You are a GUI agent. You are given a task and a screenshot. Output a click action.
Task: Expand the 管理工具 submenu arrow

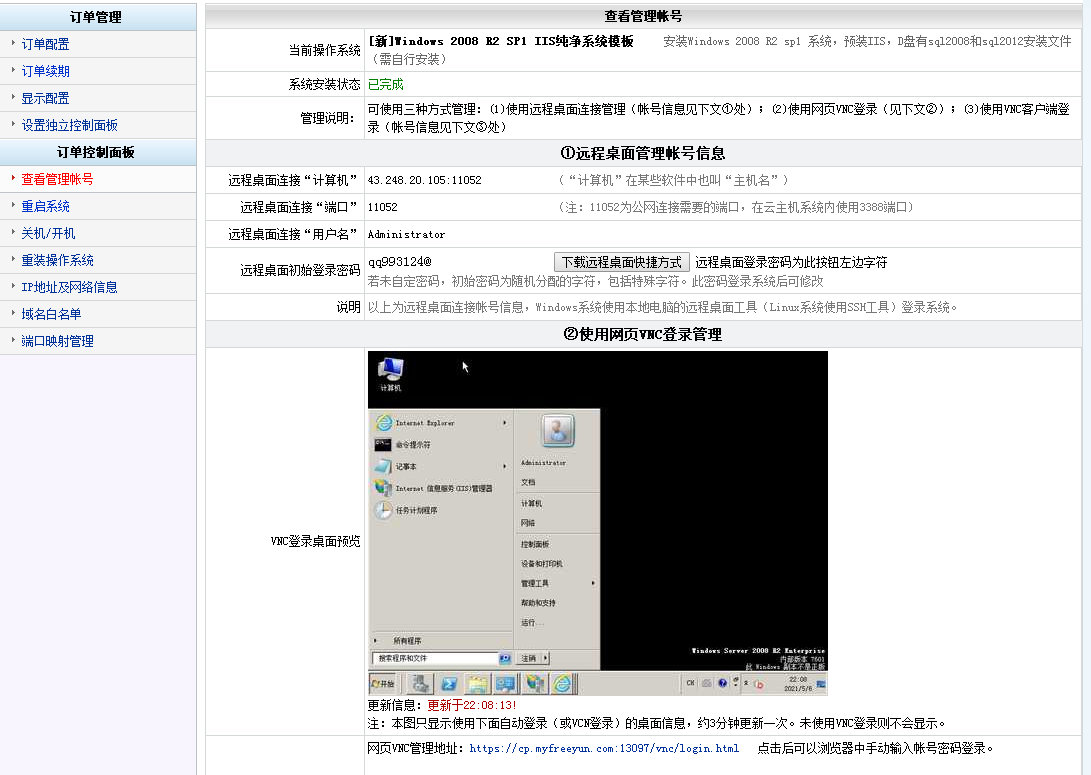(593, 583)
